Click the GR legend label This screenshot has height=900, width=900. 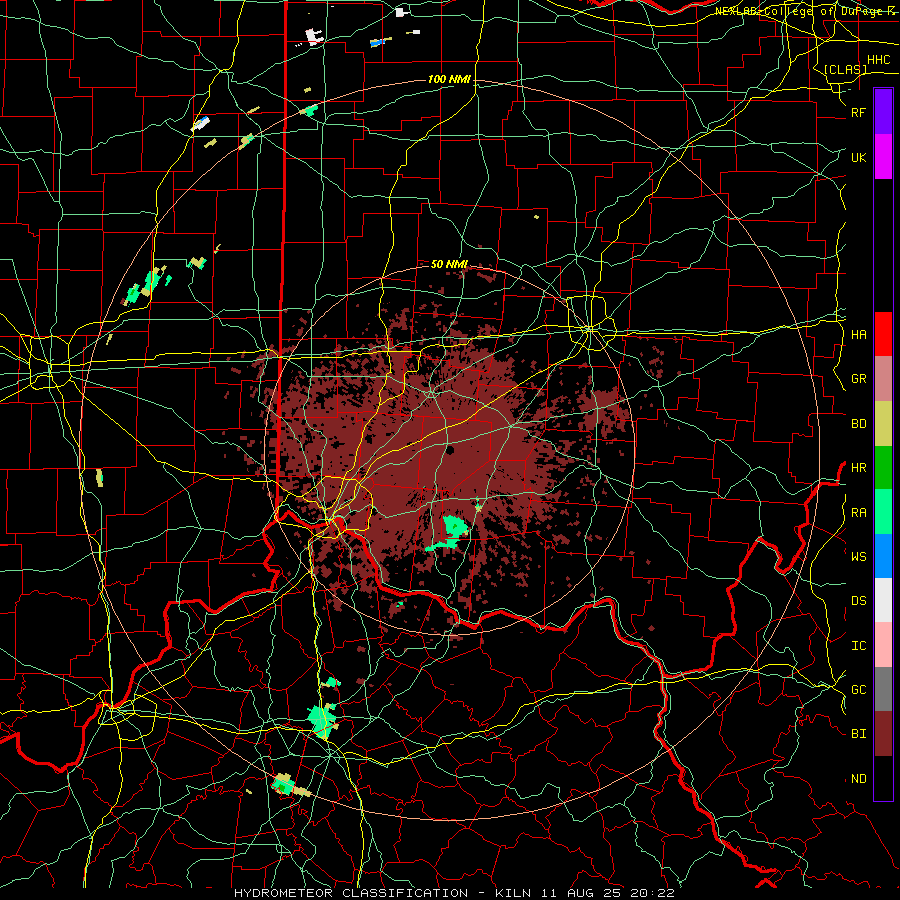click(x=858, y=379)
